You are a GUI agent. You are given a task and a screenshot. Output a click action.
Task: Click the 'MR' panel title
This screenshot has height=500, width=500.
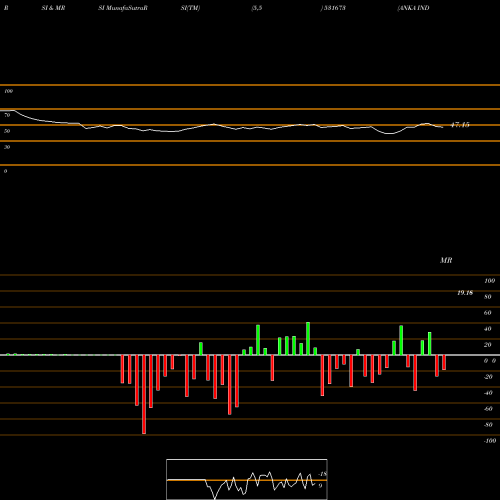[x=446, y=260]
